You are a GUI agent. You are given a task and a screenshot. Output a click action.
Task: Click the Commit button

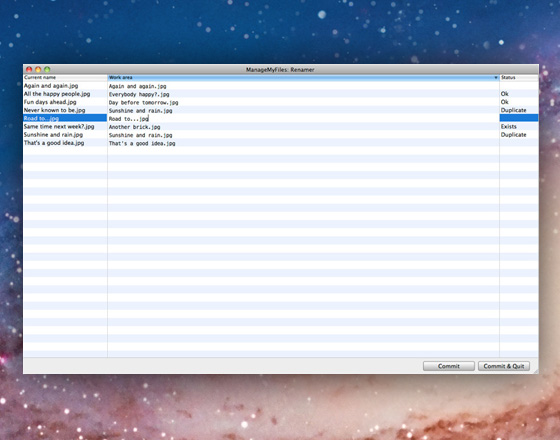tap(449, 366)
